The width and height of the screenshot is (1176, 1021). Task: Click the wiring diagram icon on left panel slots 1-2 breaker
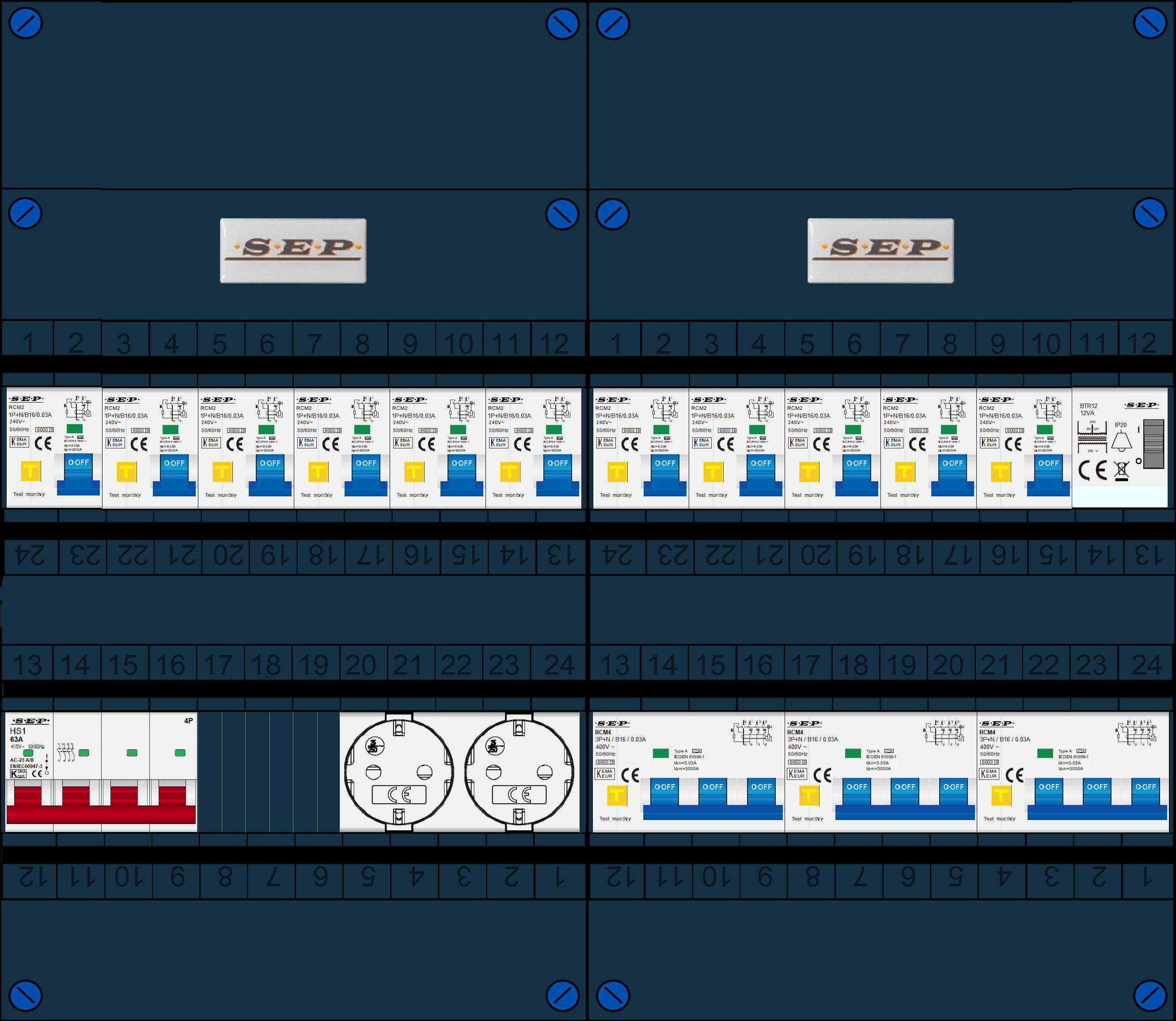tap(78, 408)
